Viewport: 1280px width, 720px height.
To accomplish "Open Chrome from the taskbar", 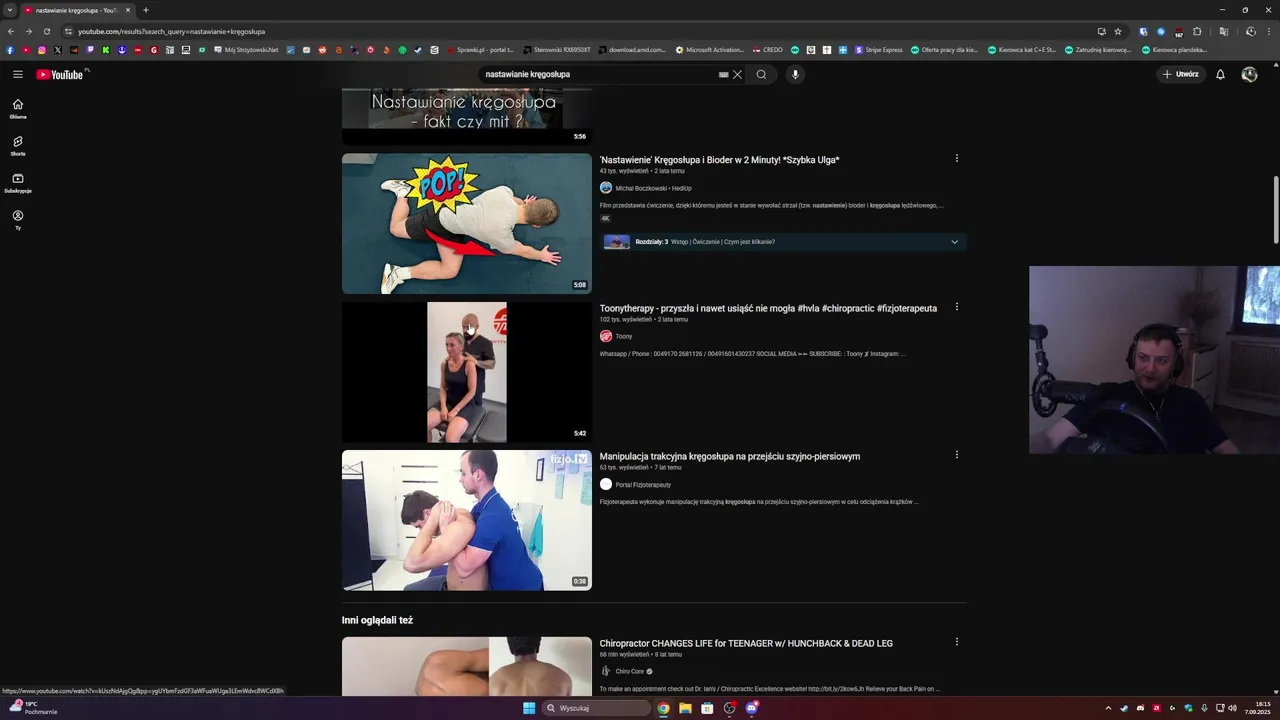I will 663,708.
